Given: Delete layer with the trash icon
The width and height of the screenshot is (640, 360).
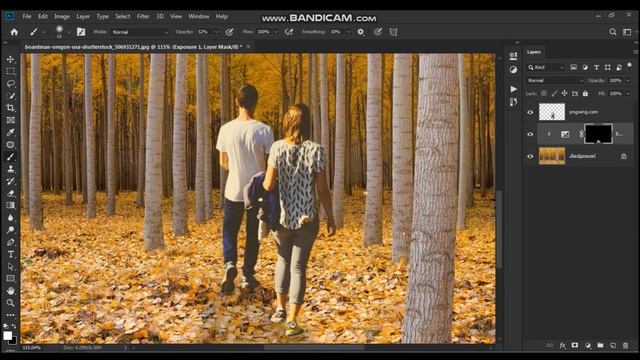Looking at the screenshot, I should point(625,345).
